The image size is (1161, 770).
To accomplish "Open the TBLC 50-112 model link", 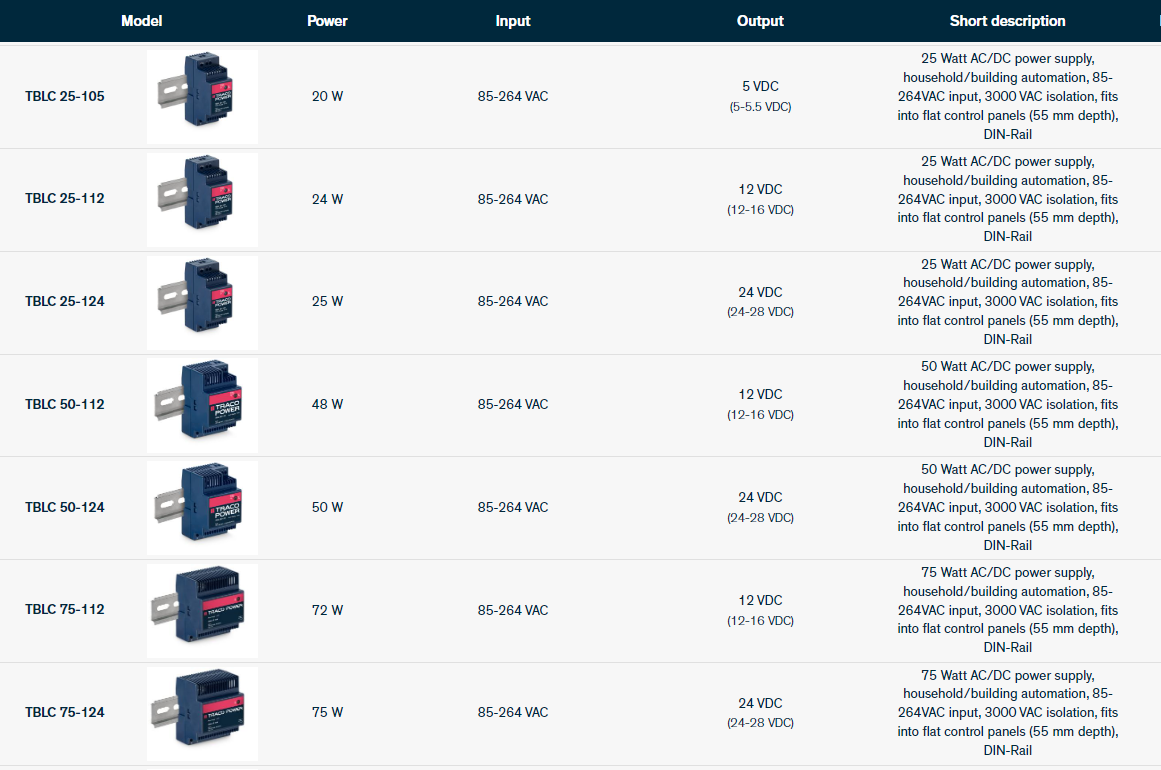I will click(65, 405).
